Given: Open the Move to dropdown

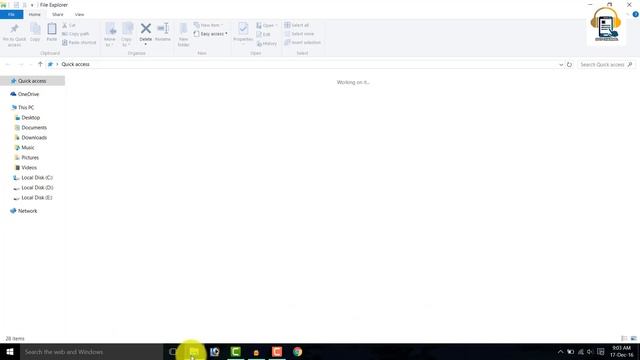Looking at the screenshot, I should 110,35.
